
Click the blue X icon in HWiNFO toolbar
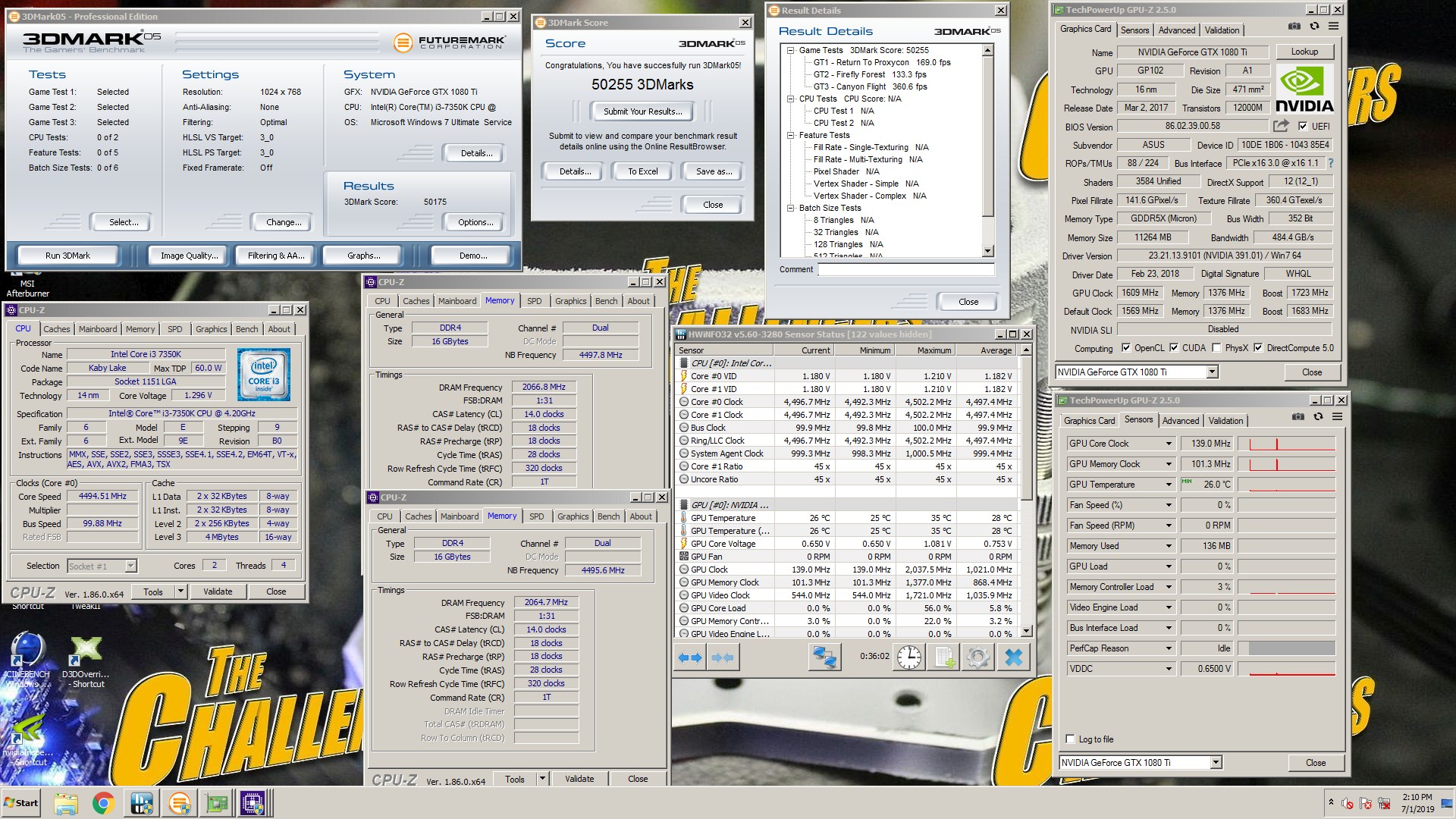point(1013,657)
